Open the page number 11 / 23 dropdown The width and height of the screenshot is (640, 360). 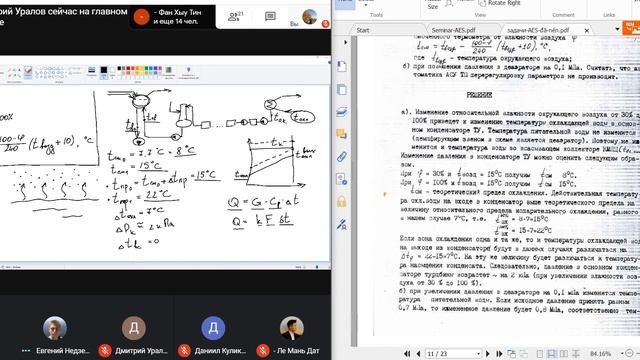[478, 354]
